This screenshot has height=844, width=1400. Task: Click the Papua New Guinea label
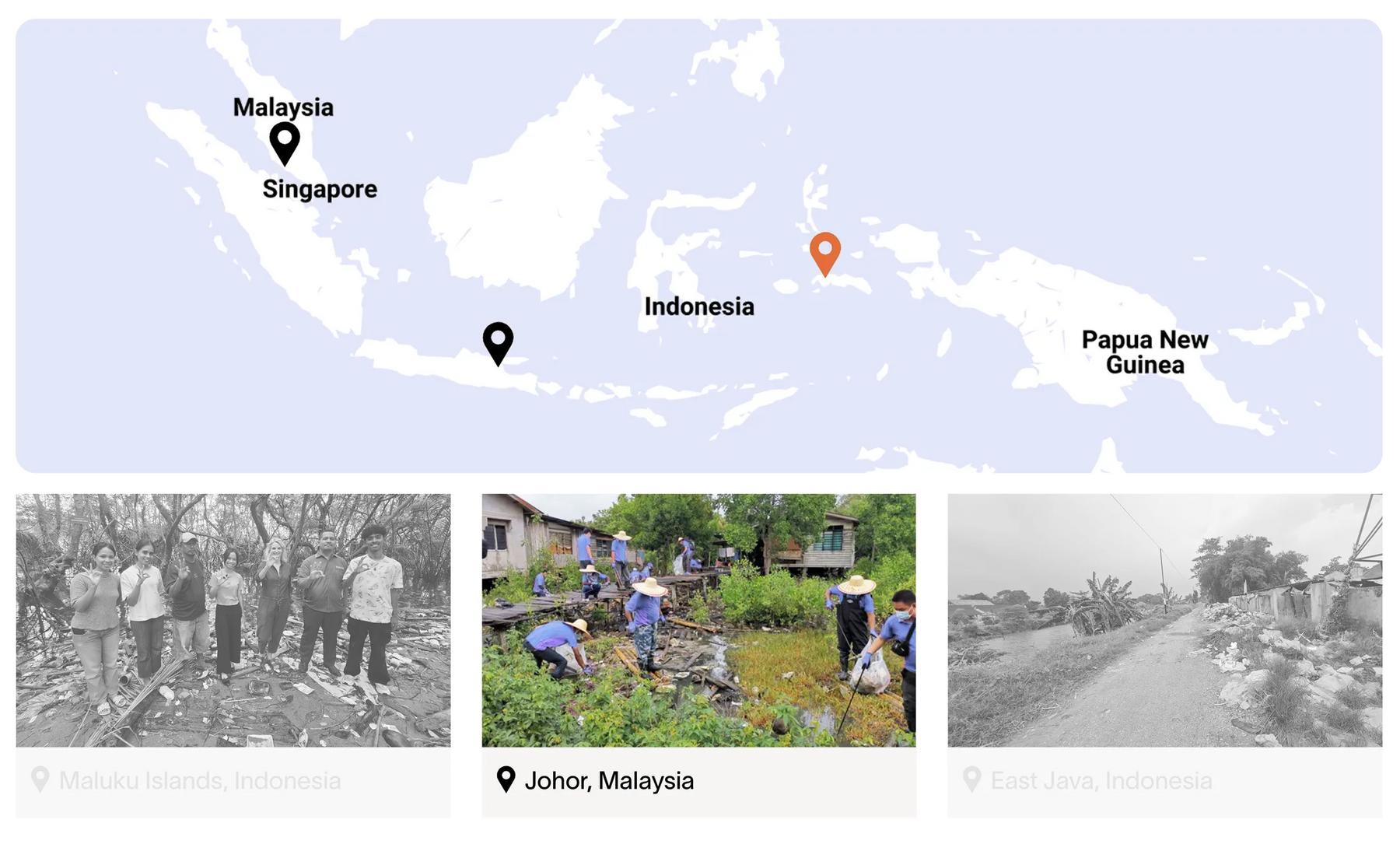coord(1145,352)
